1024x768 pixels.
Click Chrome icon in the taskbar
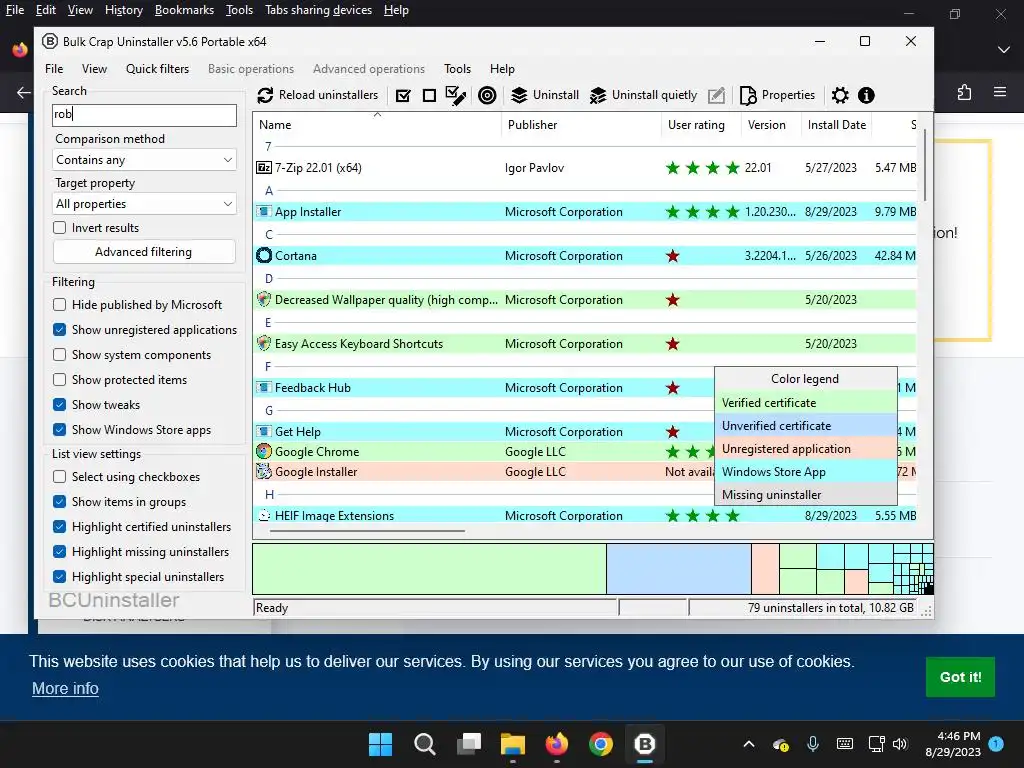(x=601, y=744)
